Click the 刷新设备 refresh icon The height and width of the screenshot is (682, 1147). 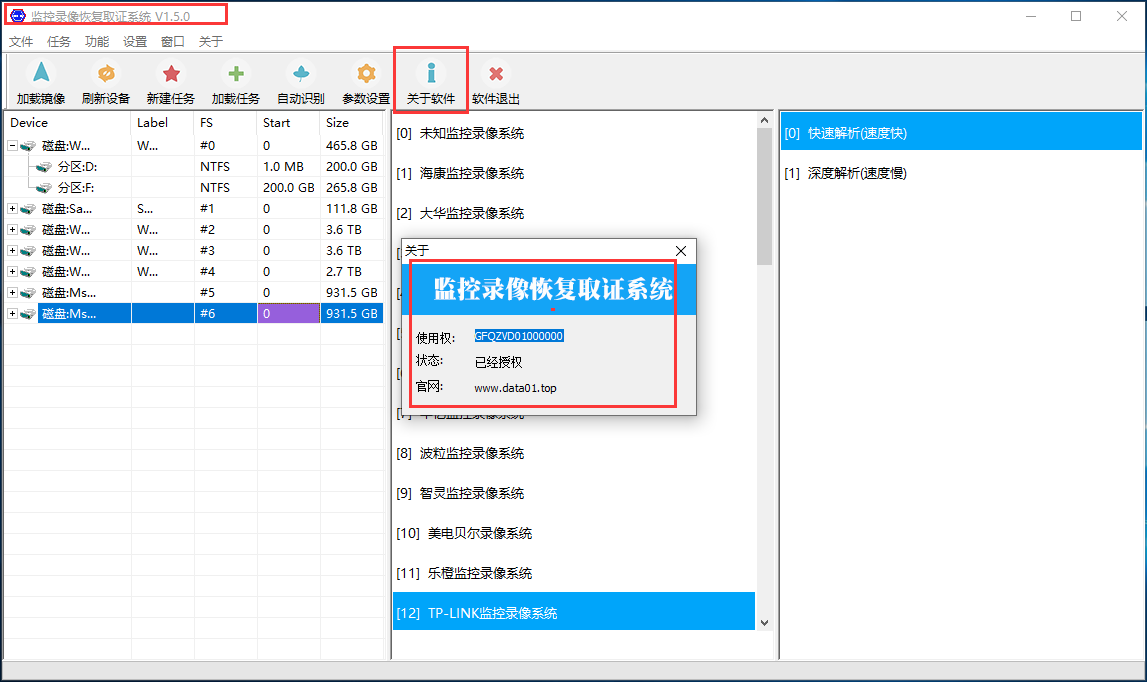click(105, 75)
